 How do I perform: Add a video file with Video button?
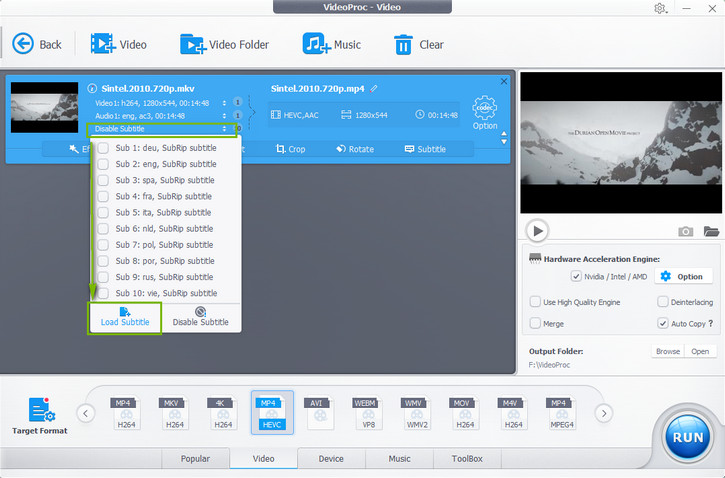point(118,44)
